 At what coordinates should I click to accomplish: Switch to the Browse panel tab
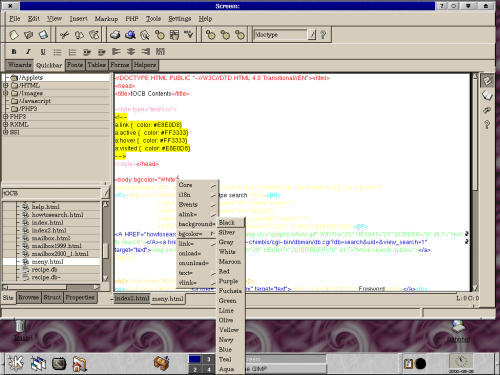29,297
